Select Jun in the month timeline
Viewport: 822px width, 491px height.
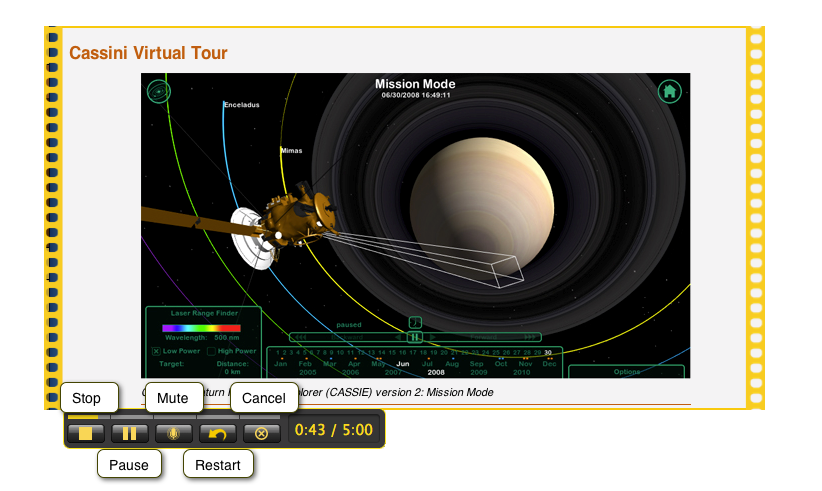click(403, 363)
